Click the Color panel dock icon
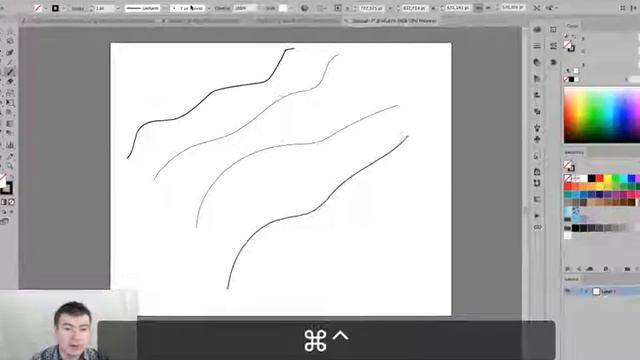This screenshot has width=640, height=360. [x=537, y=29]
